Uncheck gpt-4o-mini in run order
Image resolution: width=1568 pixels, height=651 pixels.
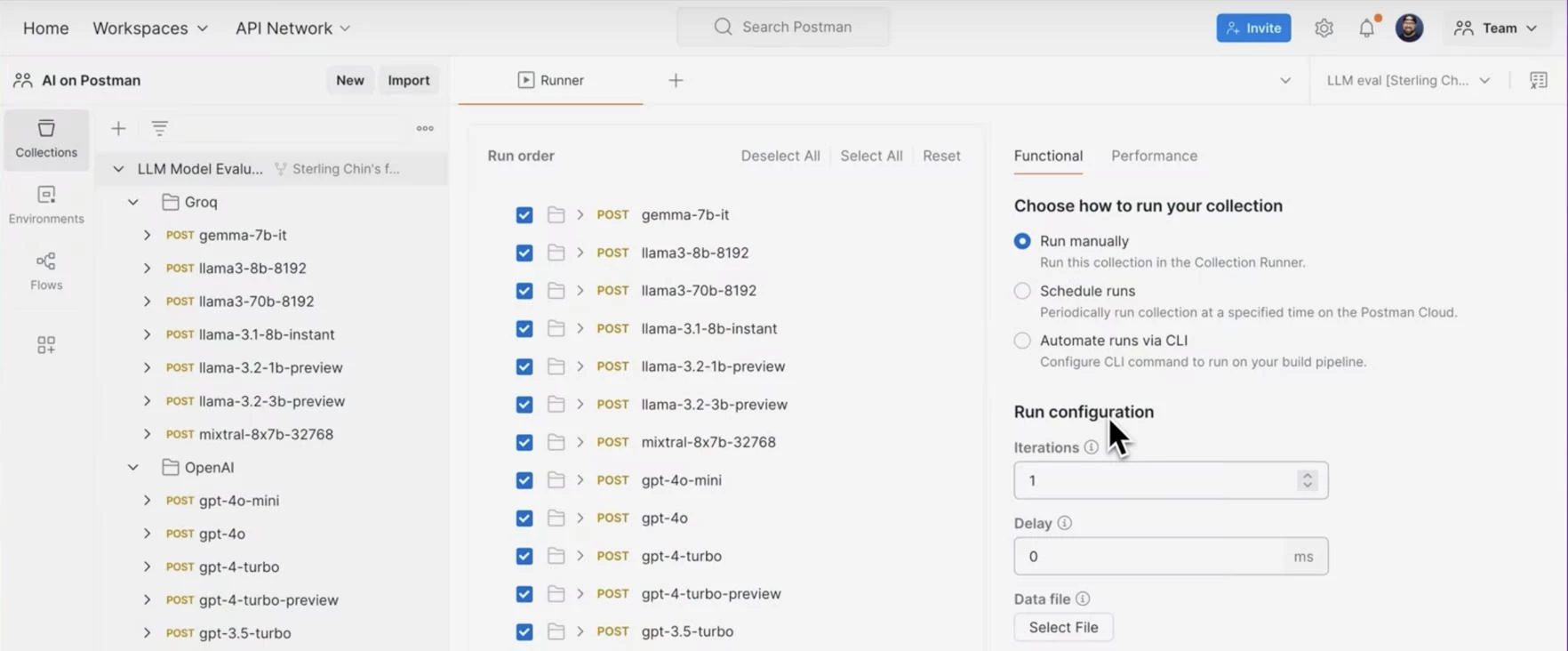pyautogui.click(x=524, y=480)
